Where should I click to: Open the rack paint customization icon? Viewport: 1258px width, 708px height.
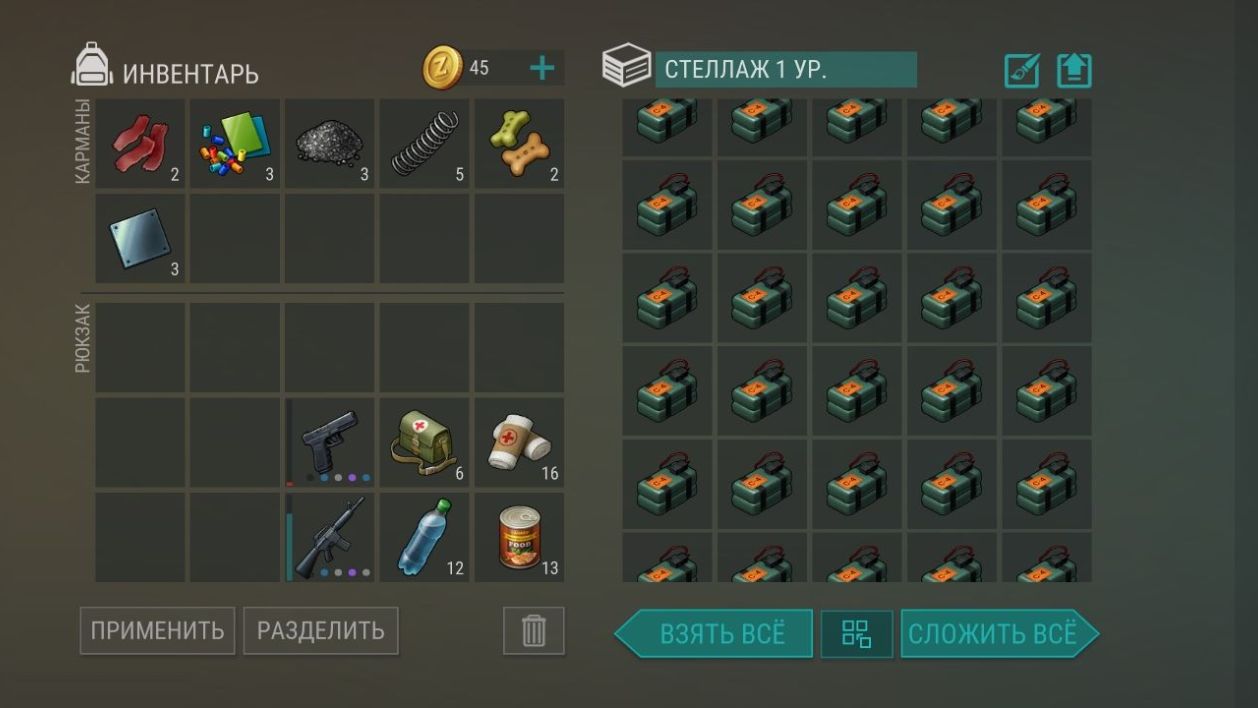[1022, 71]
